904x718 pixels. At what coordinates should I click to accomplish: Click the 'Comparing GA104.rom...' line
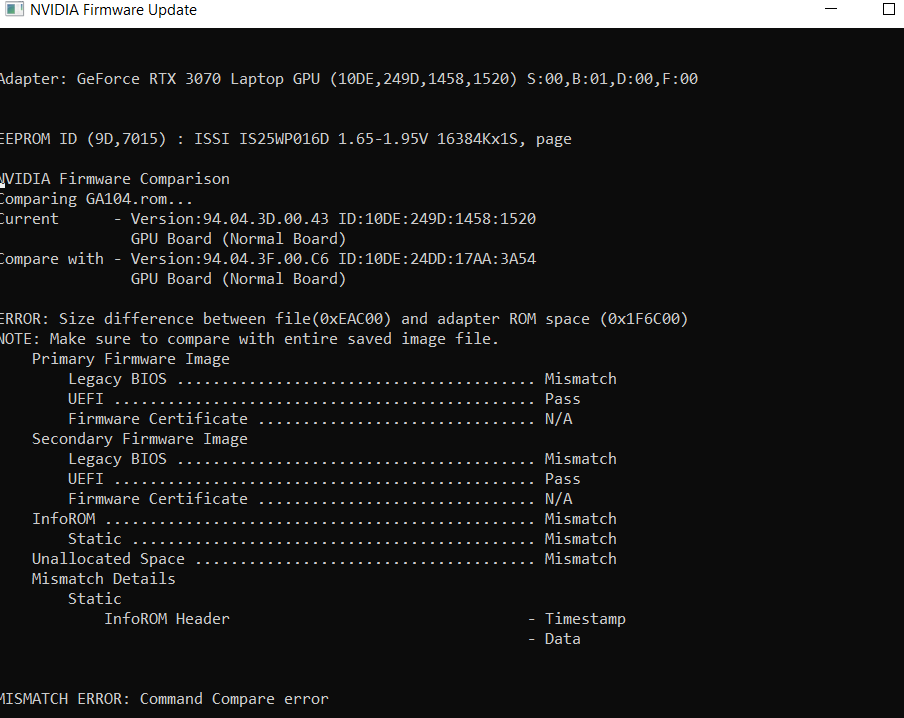[x=96, y=199]
